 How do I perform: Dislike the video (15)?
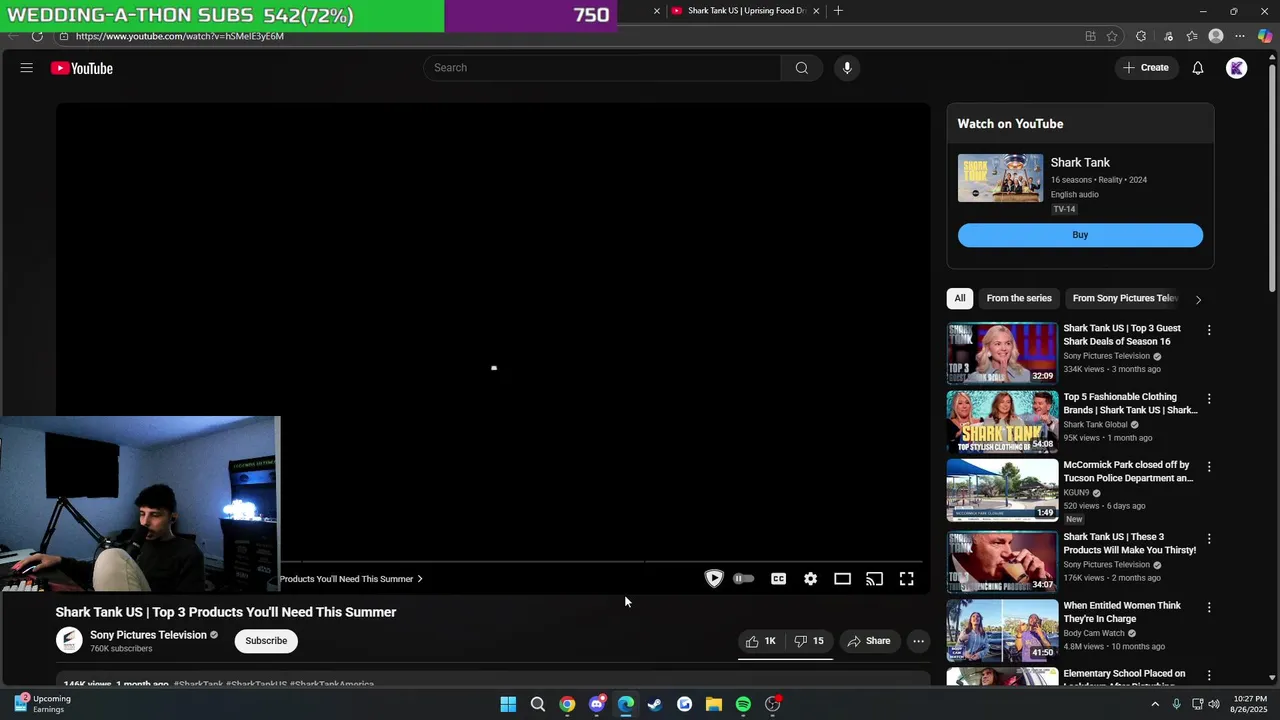tap(809, 641)
